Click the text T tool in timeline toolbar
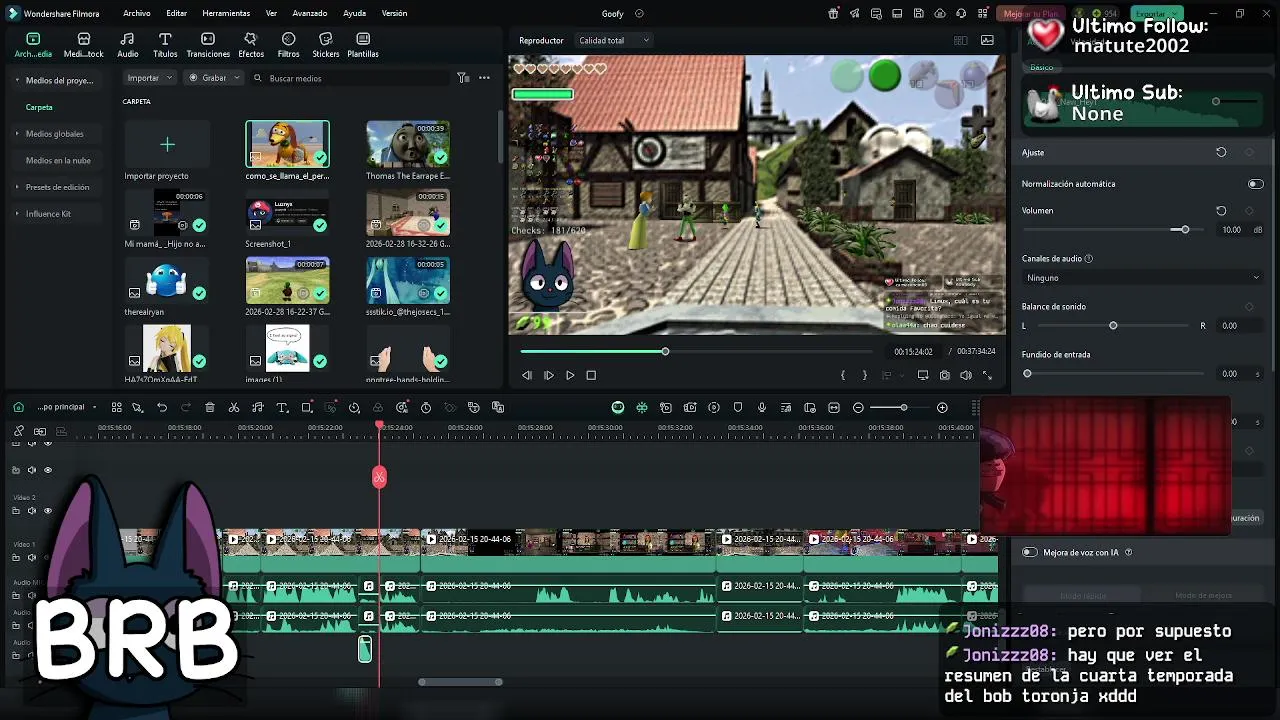Viewport: 1280px width, 720px height. point(282,407)
